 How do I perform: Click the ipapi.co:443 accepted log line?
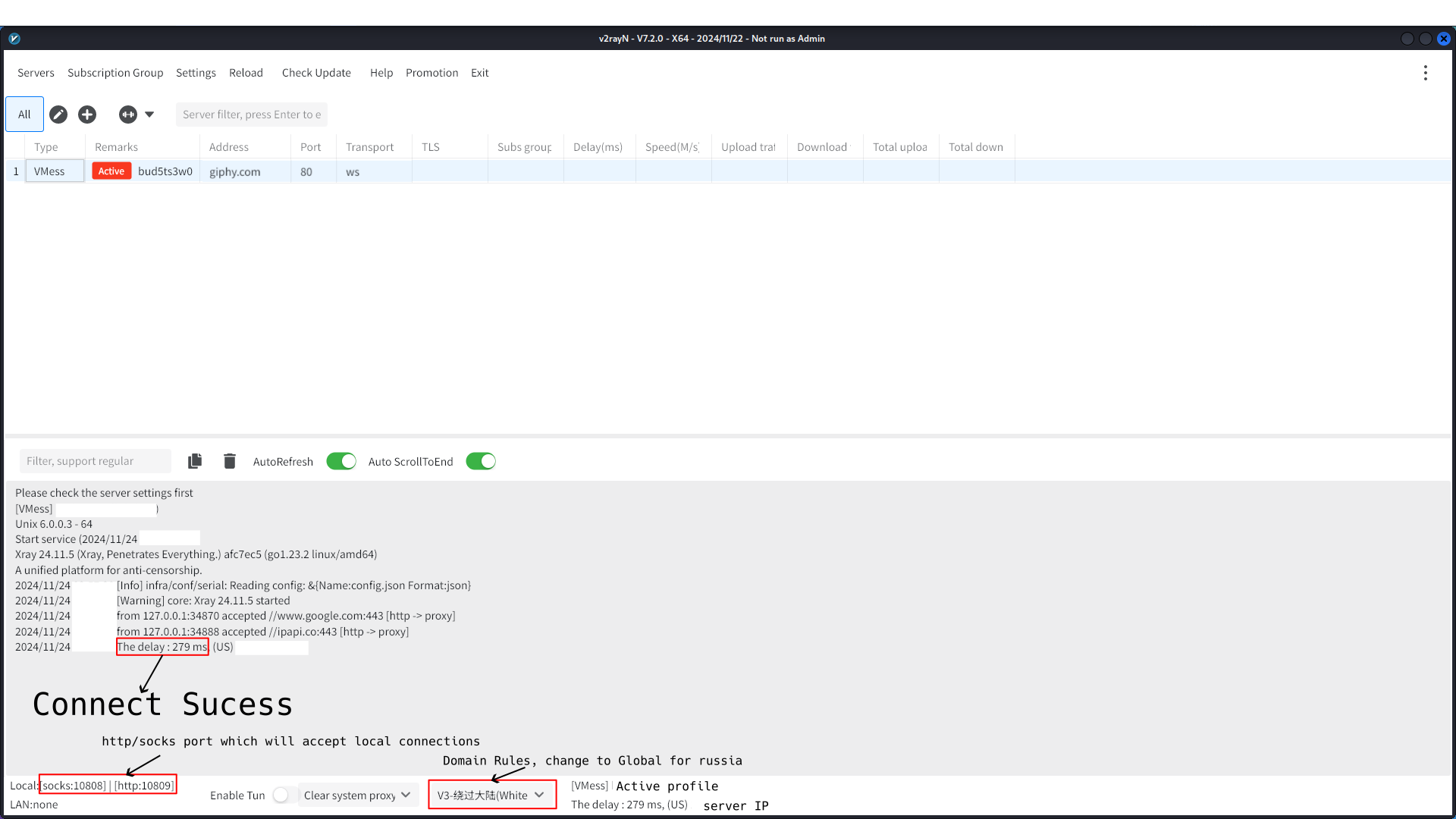(262, 632)
